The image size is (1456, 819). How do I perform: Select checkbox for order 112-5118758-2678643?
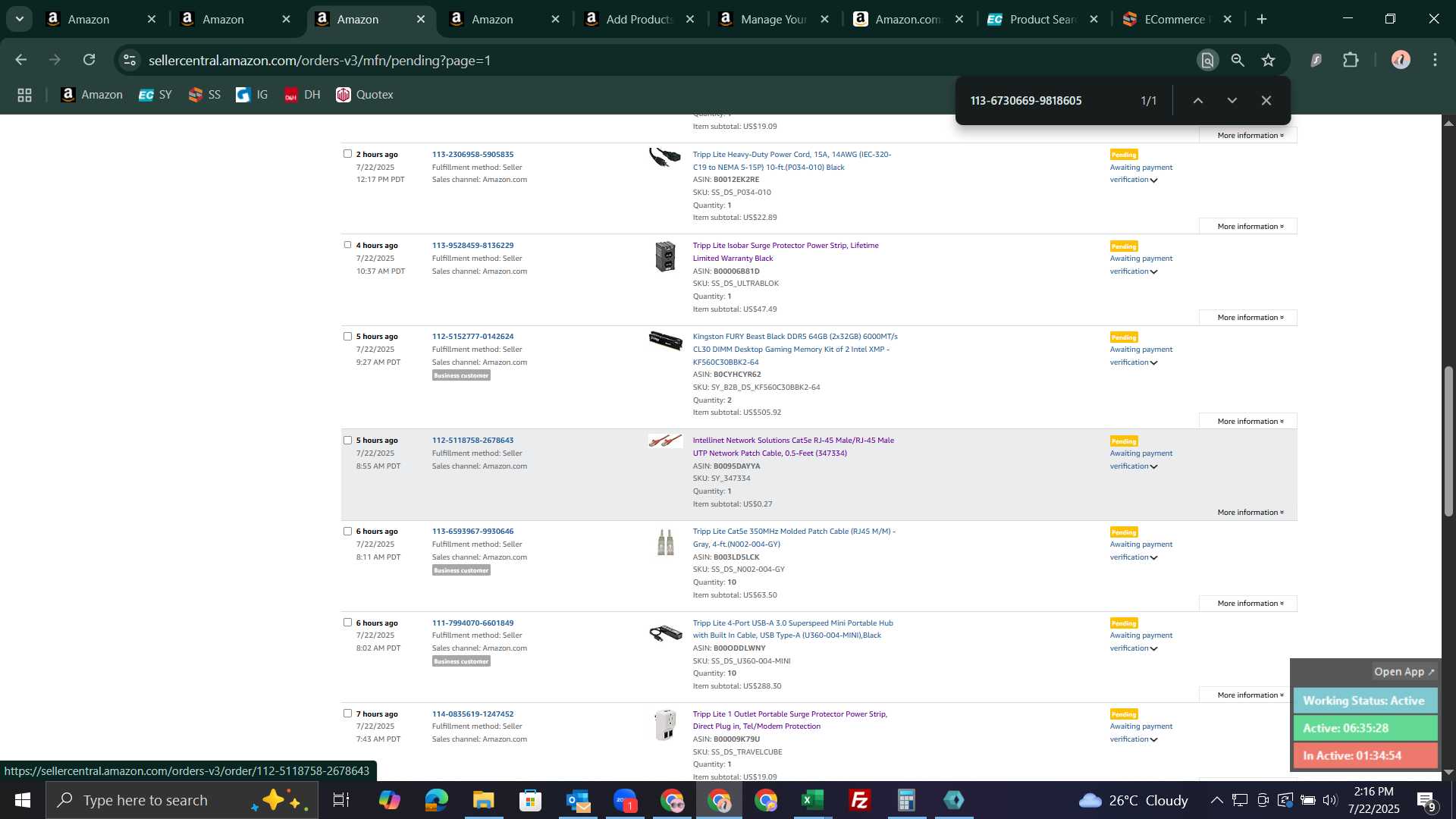[x=347, y=440]
